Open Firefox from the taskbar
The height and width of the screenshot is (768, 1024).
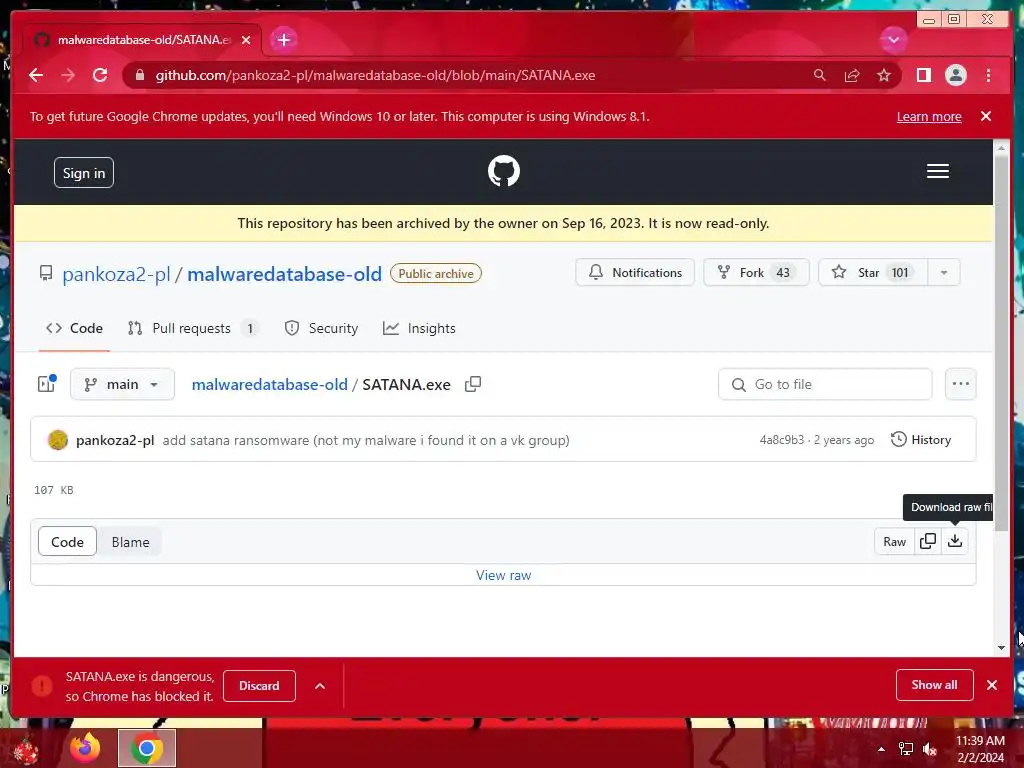pos(85,748)
